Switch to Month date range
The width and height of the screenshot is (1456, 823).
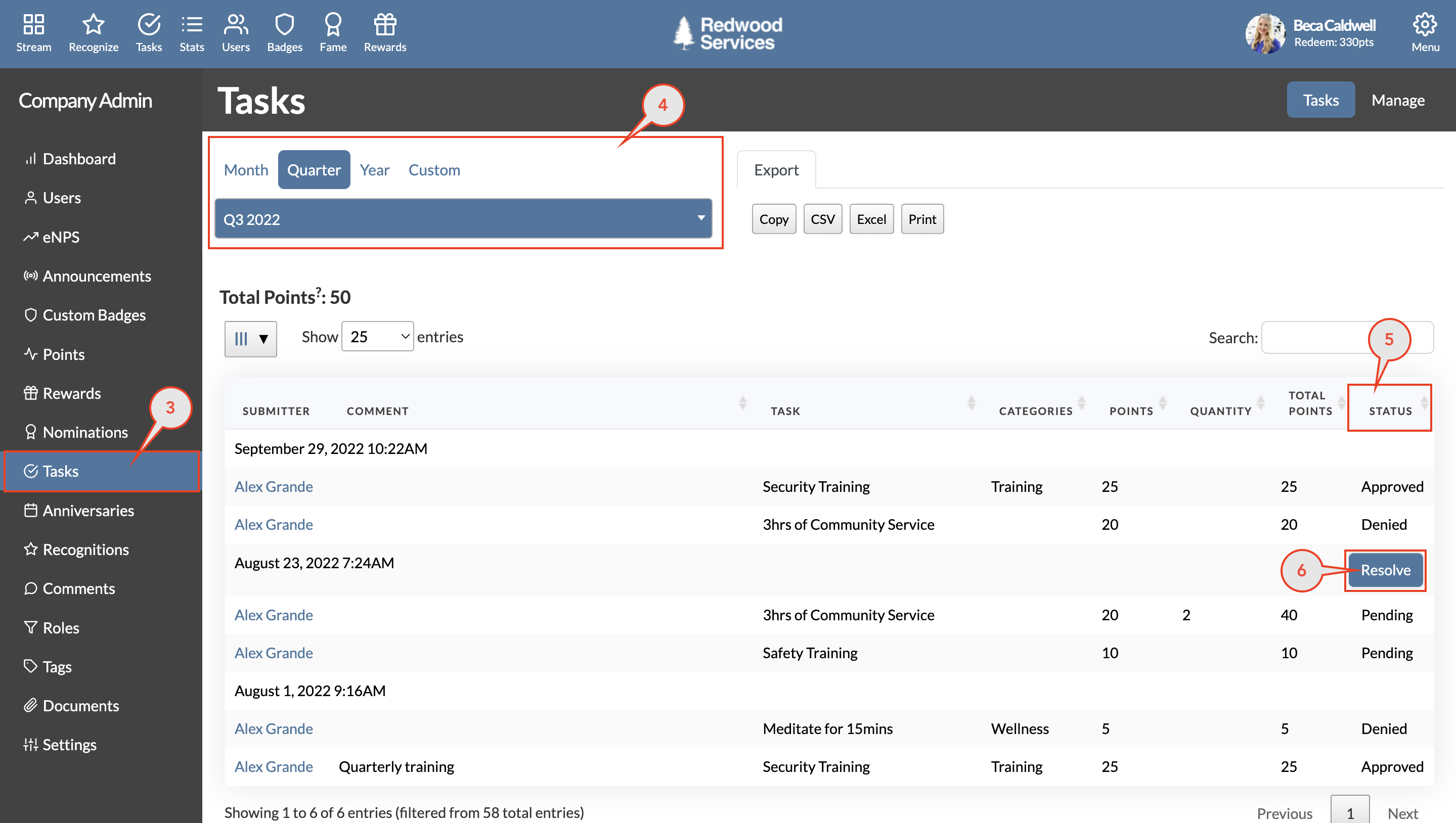tap(246, 169)
